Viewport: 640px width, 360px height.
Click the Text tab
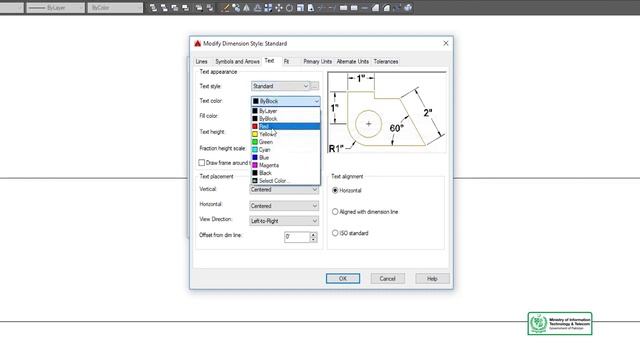(x=269, y=61)
